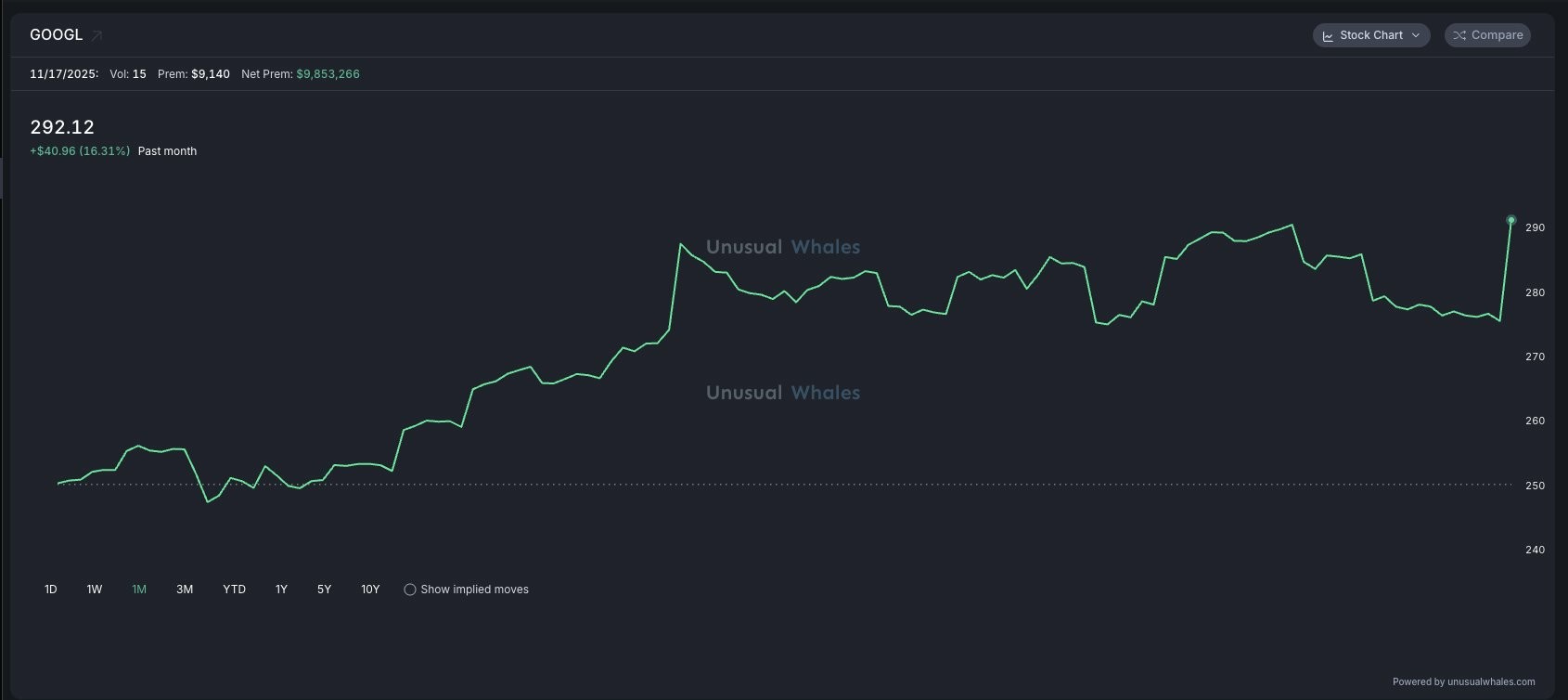Click the GOOGL ticker title

point(56,35)
